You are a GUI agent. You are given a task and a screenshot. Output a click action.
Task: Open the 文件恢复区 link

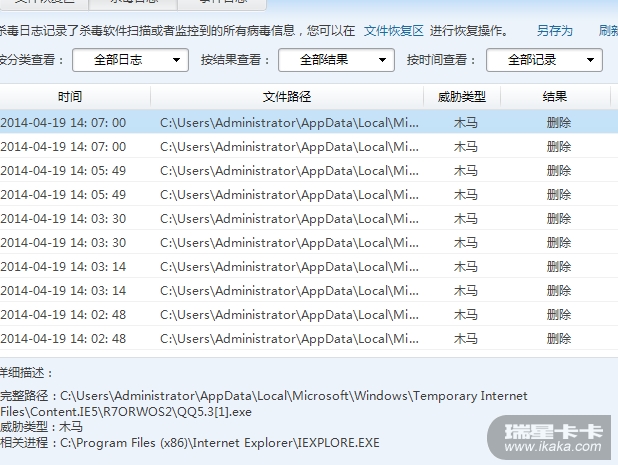pyautogui.click(x=393, y=31)
